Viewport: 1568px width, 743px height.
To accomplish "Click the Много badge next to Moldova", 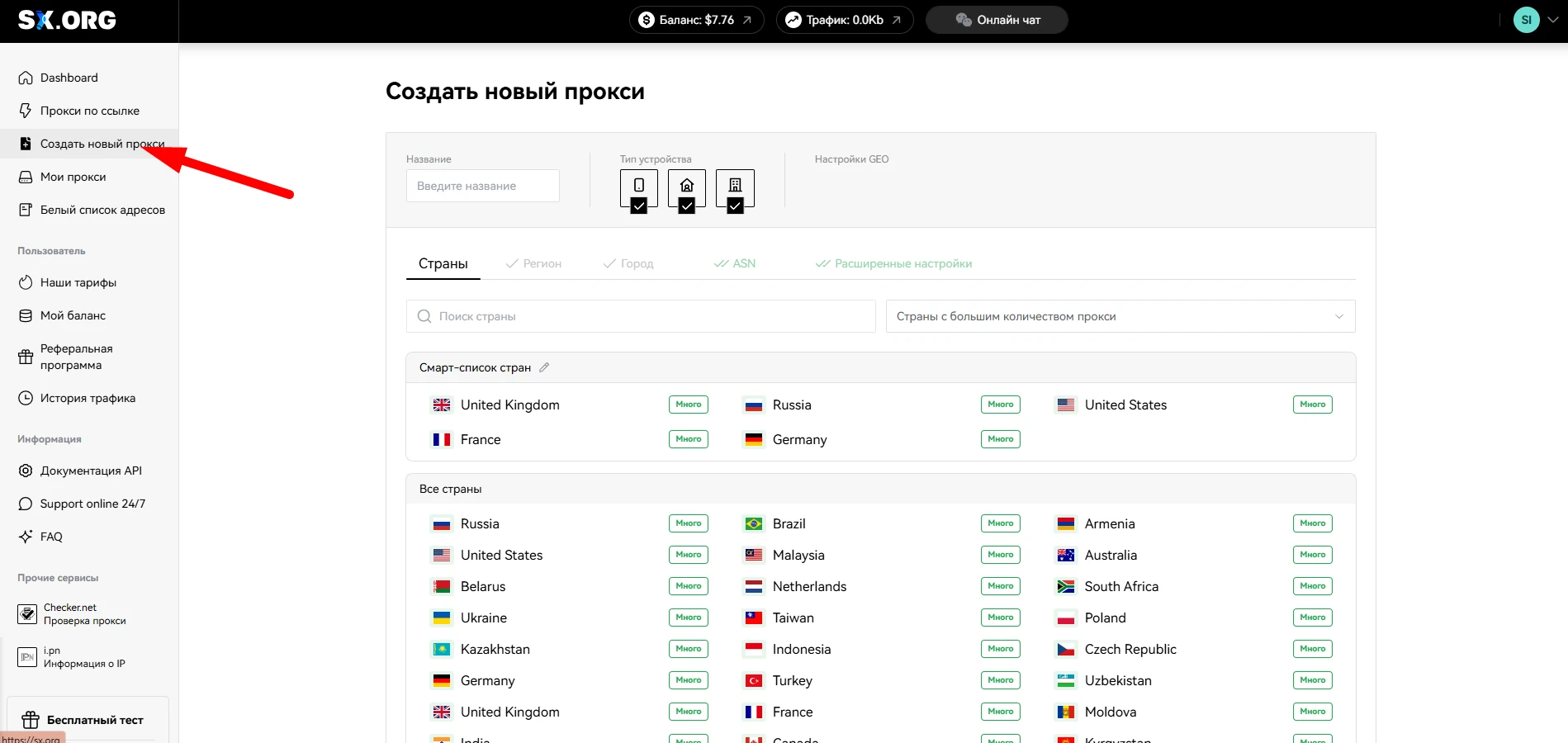I will point(1313,712).
